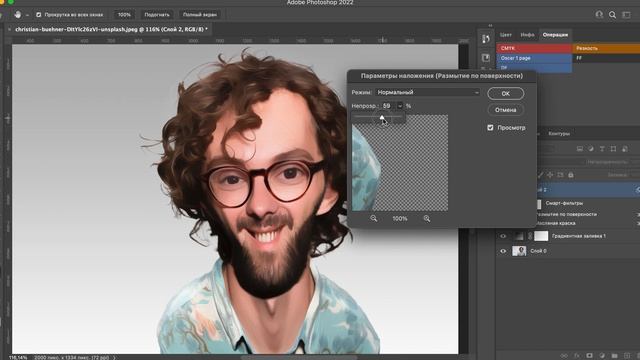The width and height of the screenshot is (640, 360).
Task: Switch to the 'Инфо' panel tab
Action: coord(527,35)
